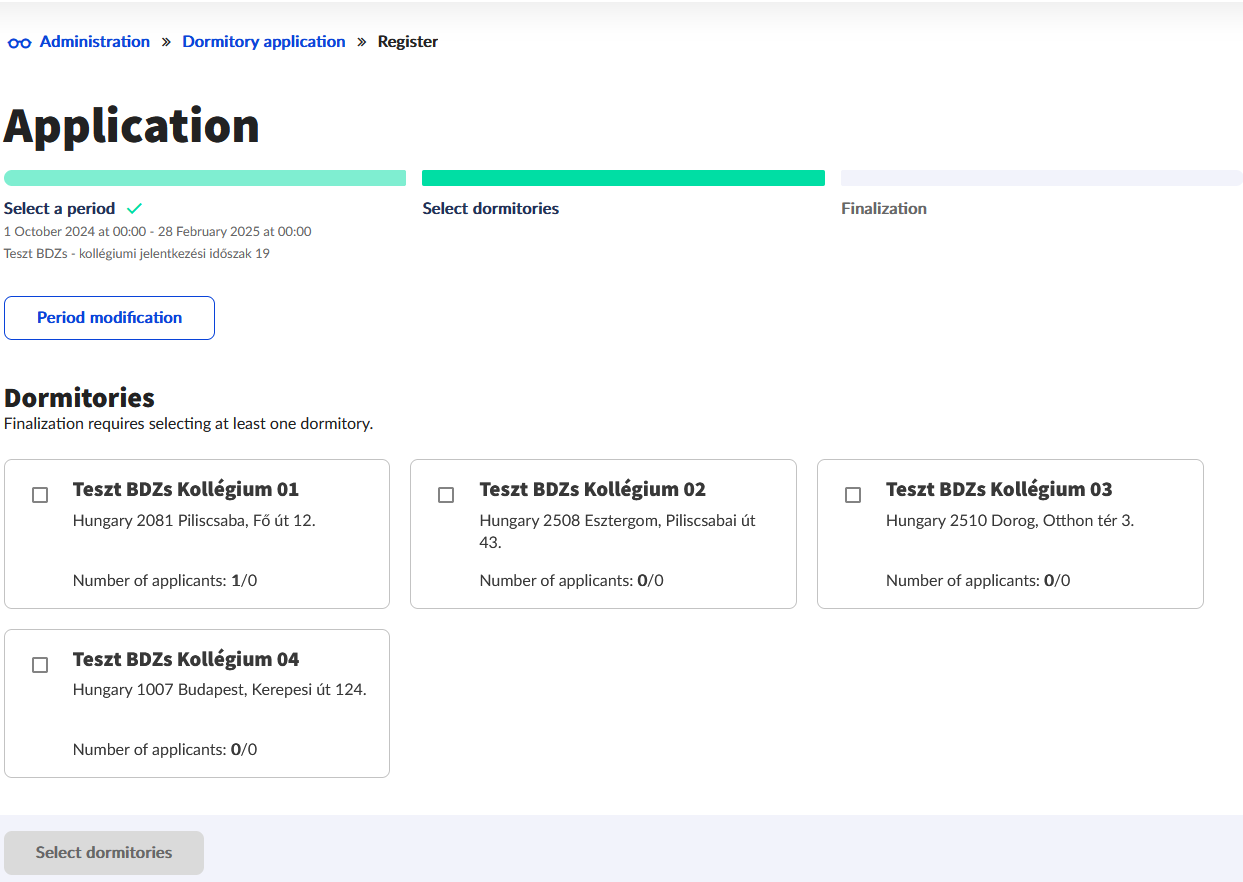
Task: Click the green checkmark next to Select a period
Action: click(134, 209)
